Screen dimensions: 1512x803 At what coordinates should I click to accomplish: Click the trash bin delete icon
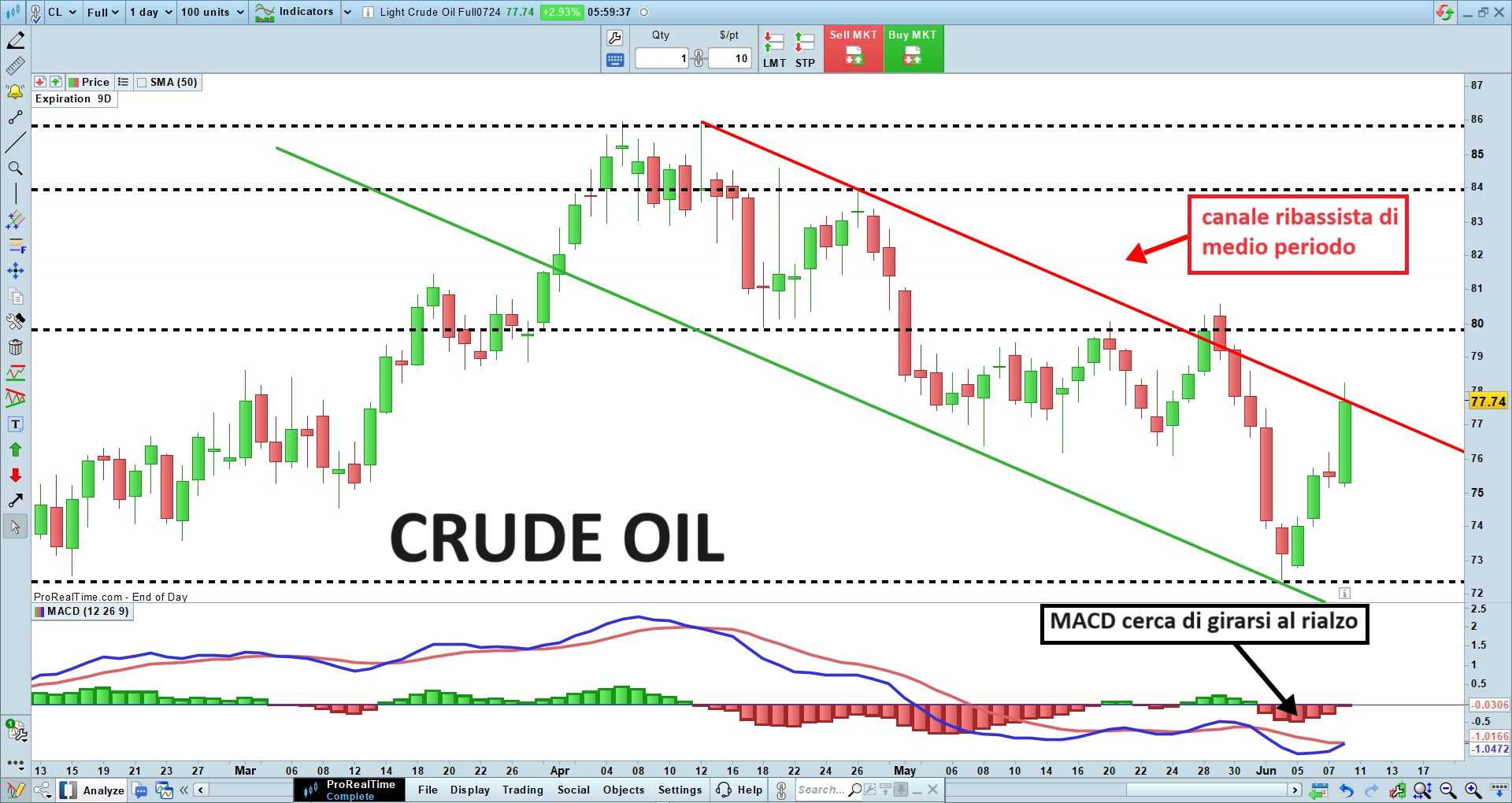(x=15, y=347)
